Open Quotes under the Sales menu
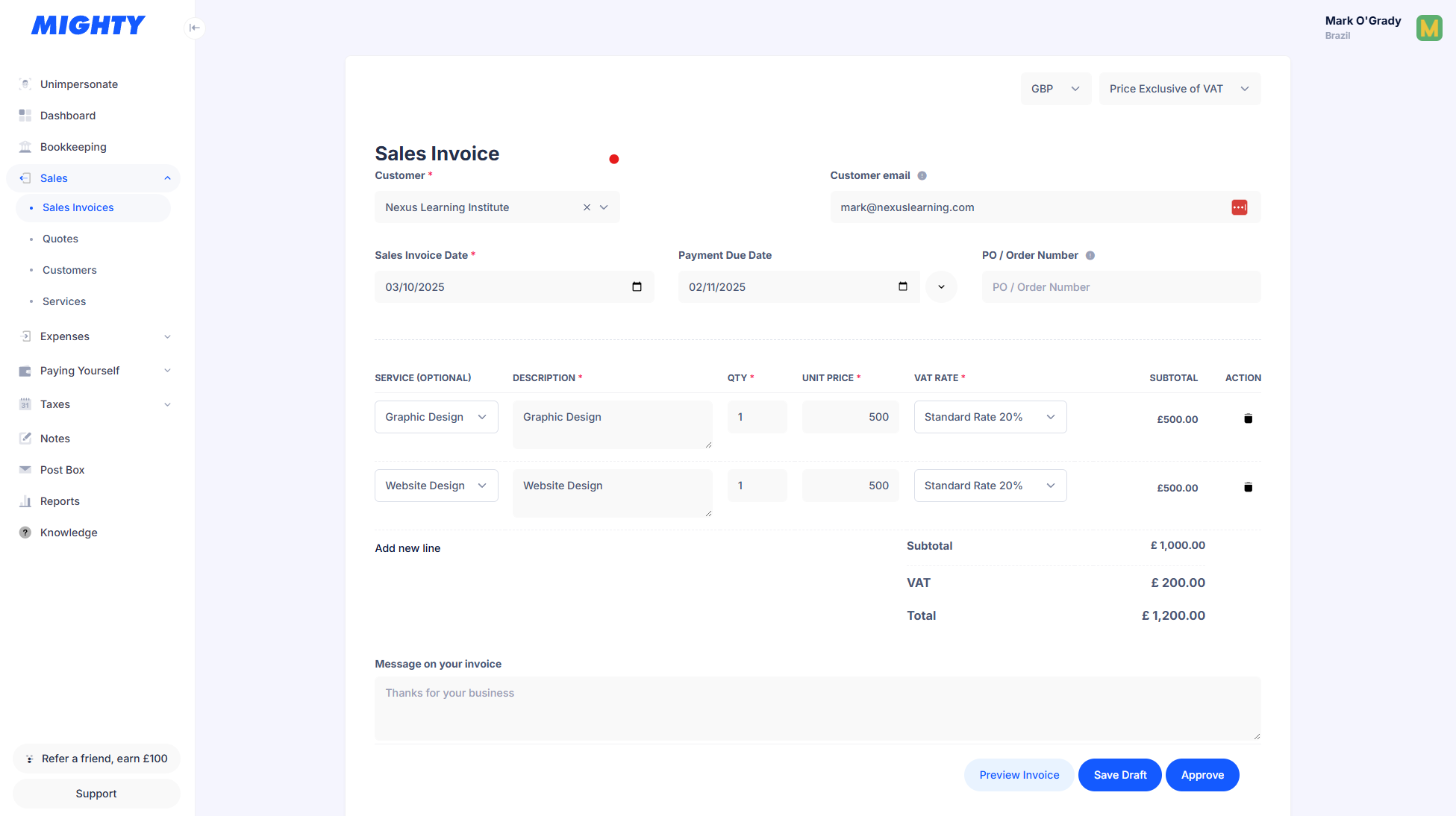1456x816 pixels. coord(60,239)
